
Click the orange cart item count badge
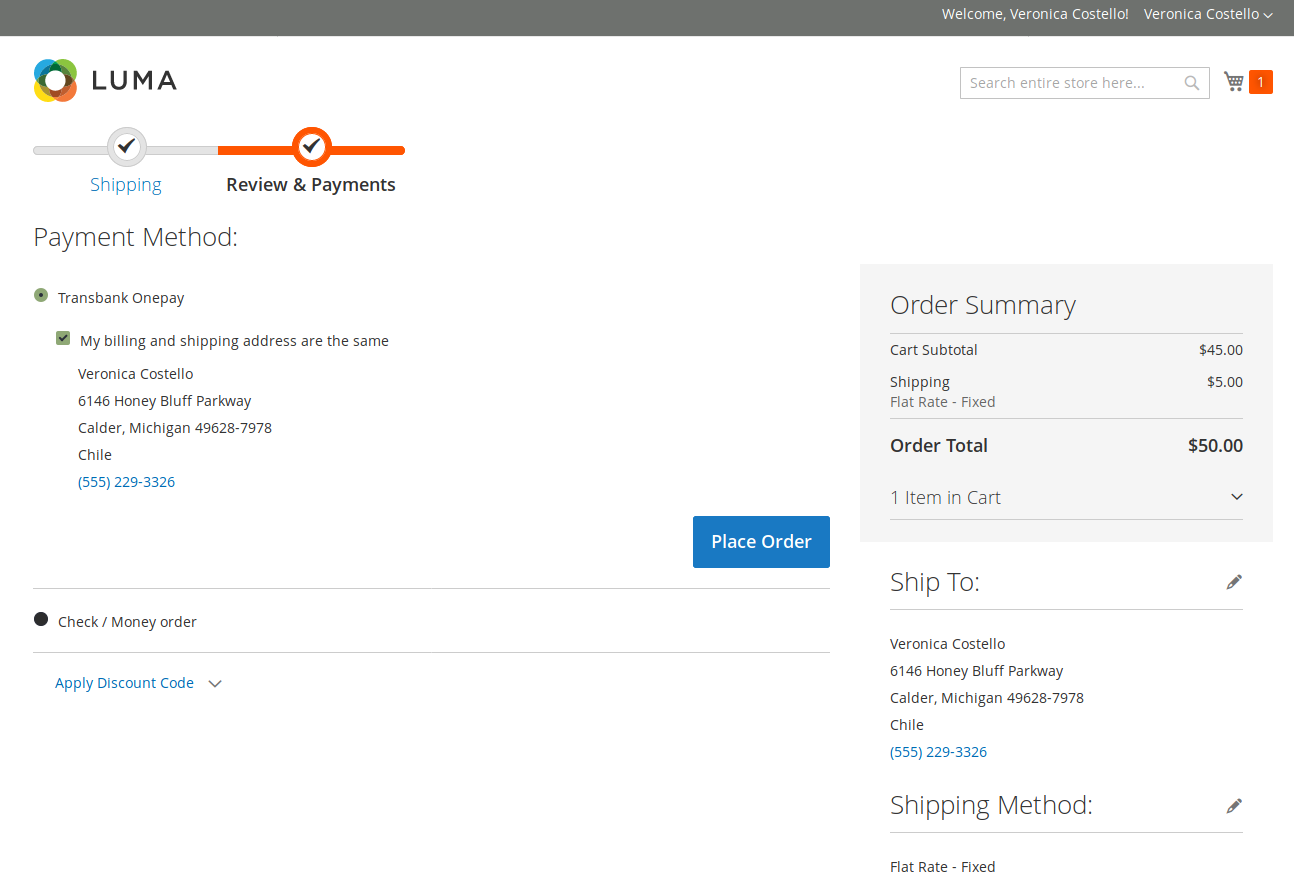[x=1261, y=82]
